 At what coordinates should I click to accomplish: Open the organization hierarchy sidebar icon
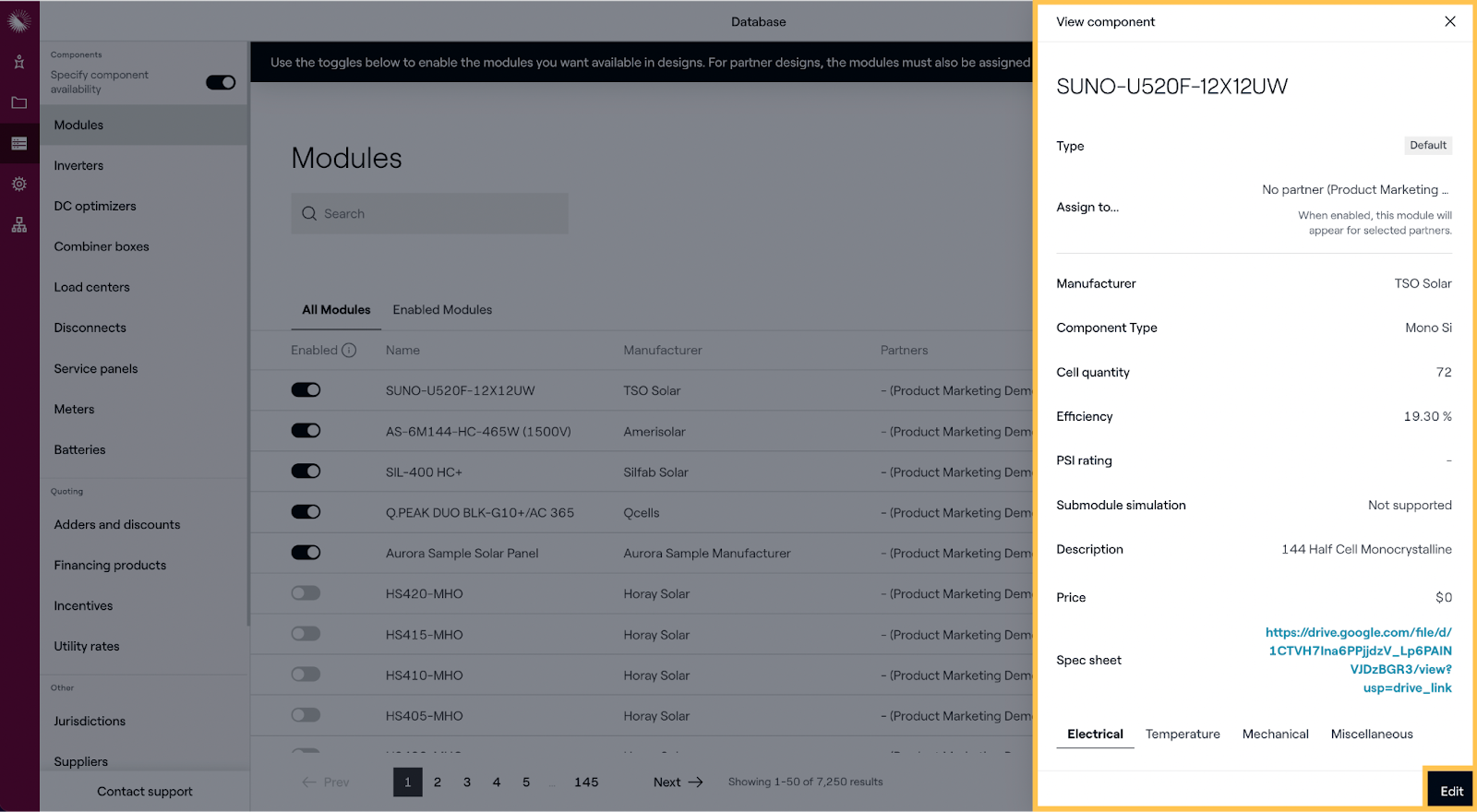(19, 224)
